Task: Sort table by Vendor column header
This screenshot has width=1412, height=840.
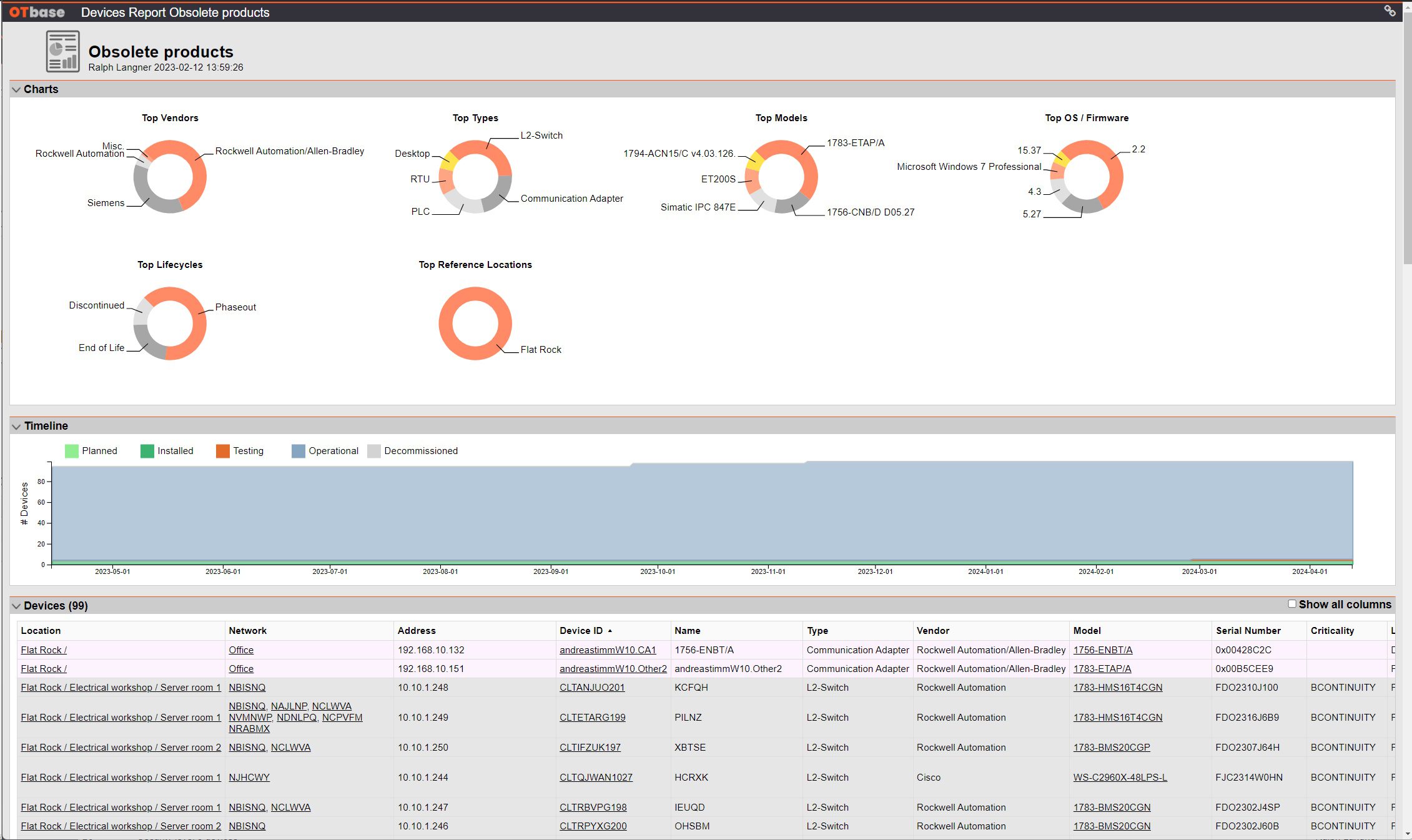Action: coord(932,631)
